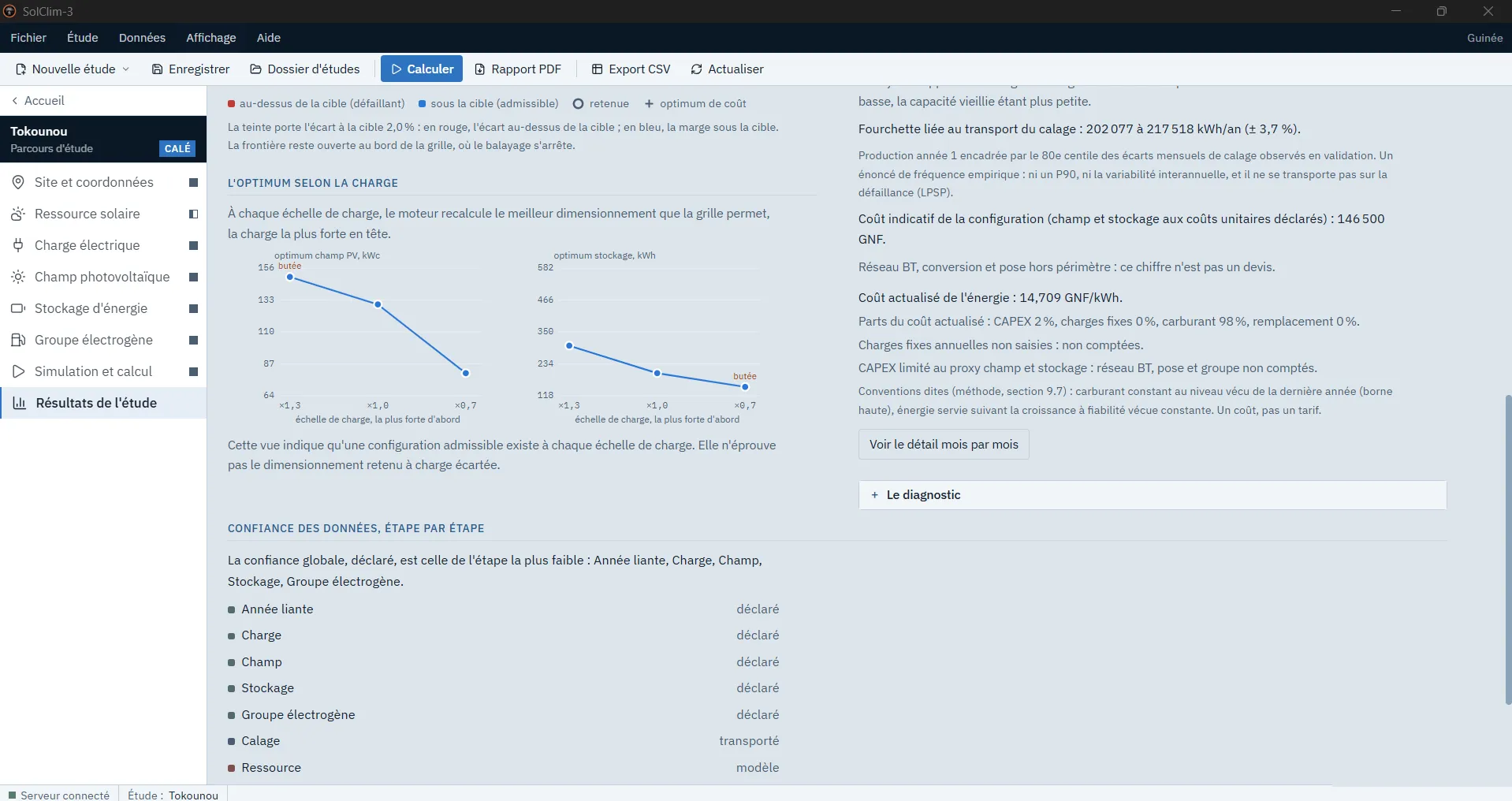The width and height of the screenshot is (1512, 801).
Task: Click the optimum de coût plus marker
Action: pos(649,104)
